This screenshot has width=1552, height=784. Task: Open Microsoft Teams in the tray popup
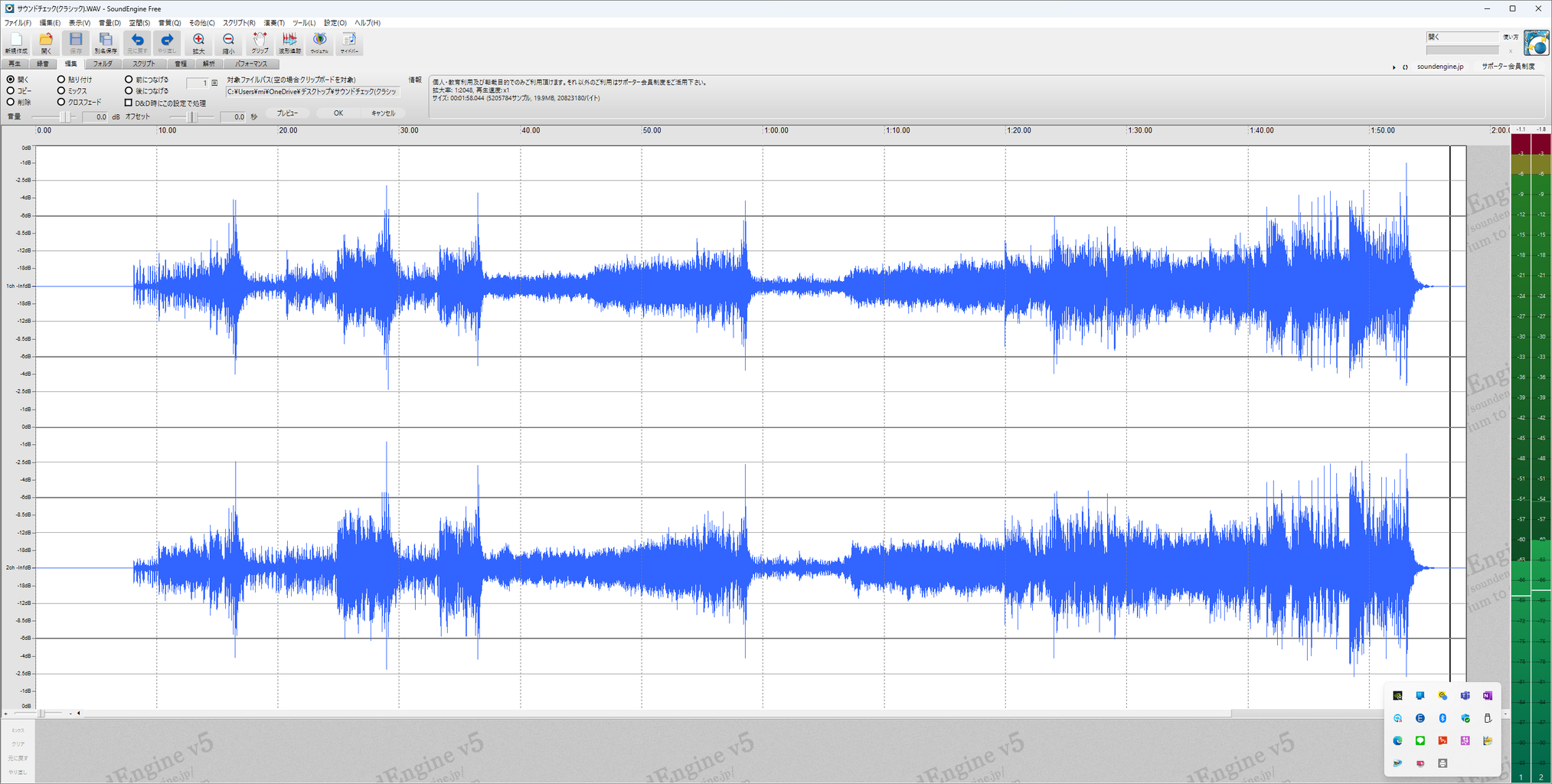click(1465, 696)
